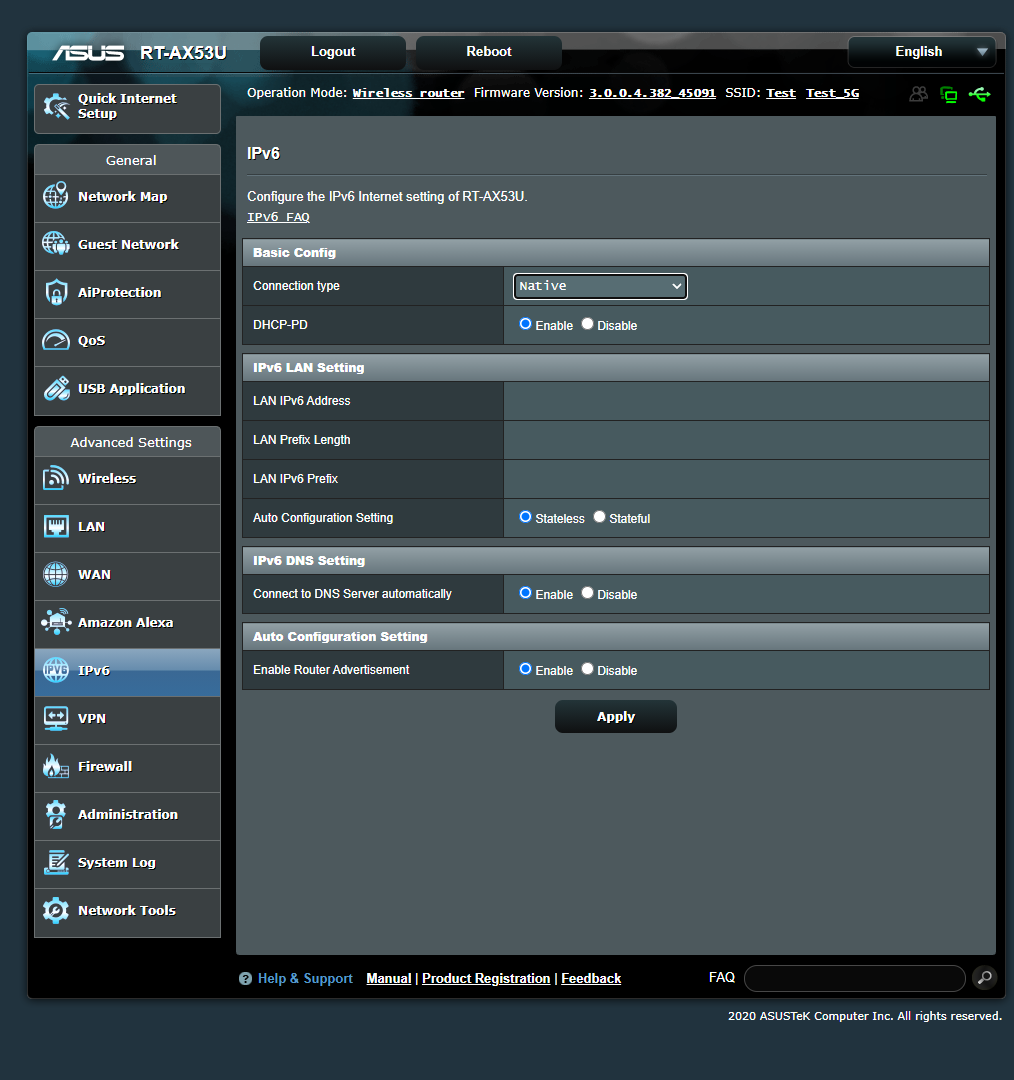
Task: Enable automatic DNS server connection
Action: pyautogui.click(x=526, y=593)
